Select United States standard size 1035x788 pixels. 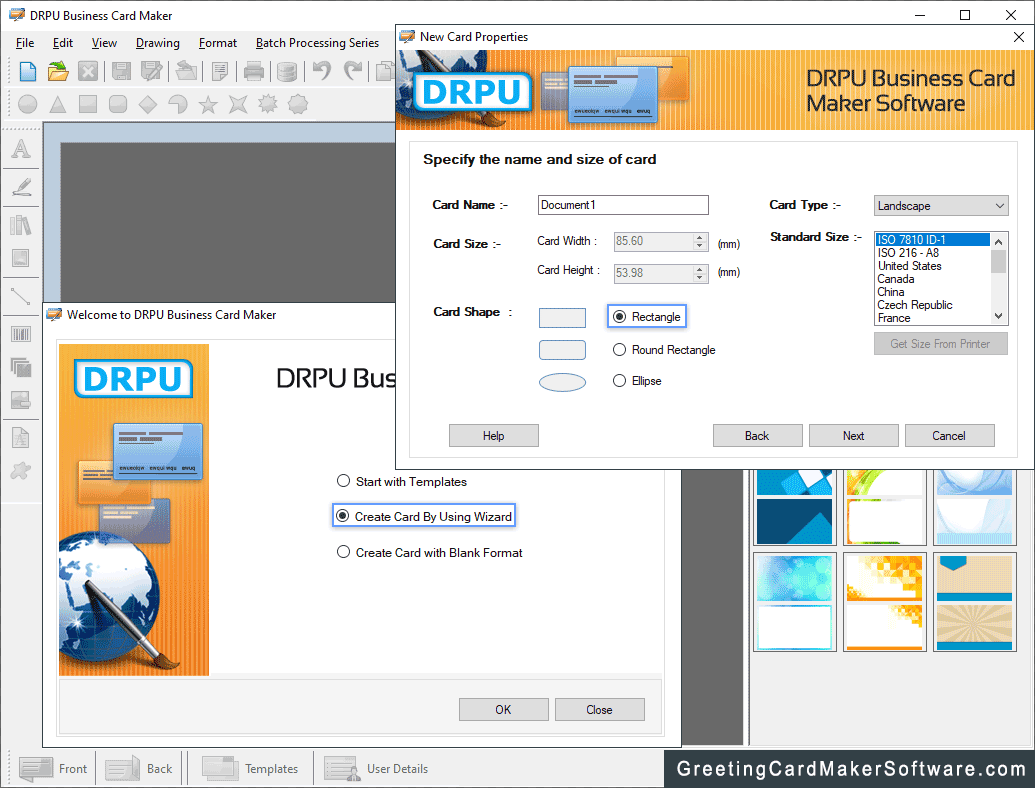tap(933, 266)
